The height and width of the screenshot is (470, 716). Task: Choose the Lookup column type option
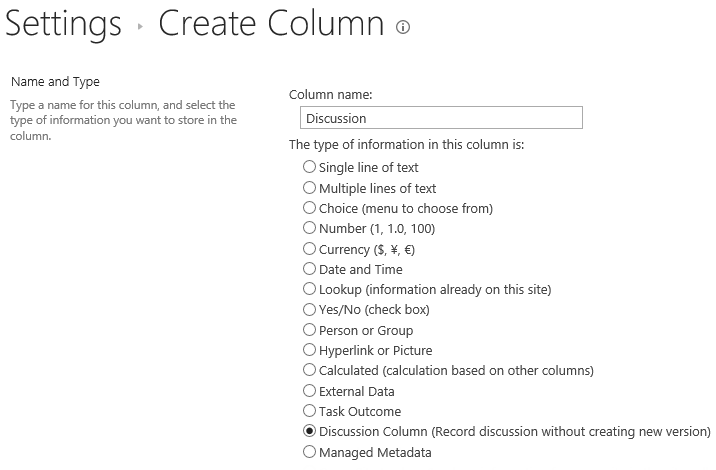click(x=310, y=289)
